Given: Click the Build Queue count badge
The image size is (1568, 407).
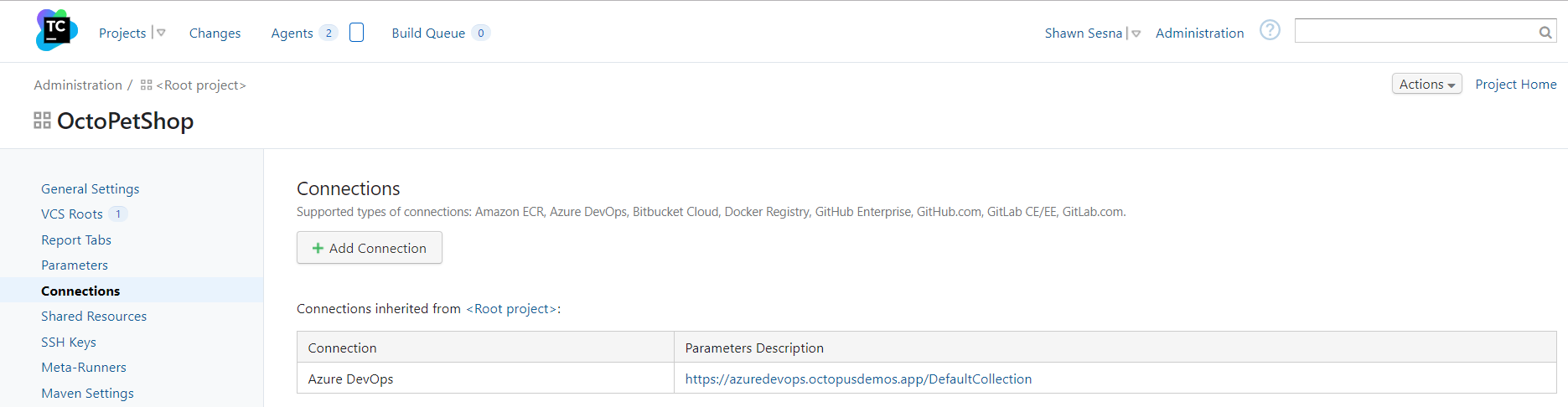Looking at the screenshot, I should pyautogui.click(x=480, y=33).
